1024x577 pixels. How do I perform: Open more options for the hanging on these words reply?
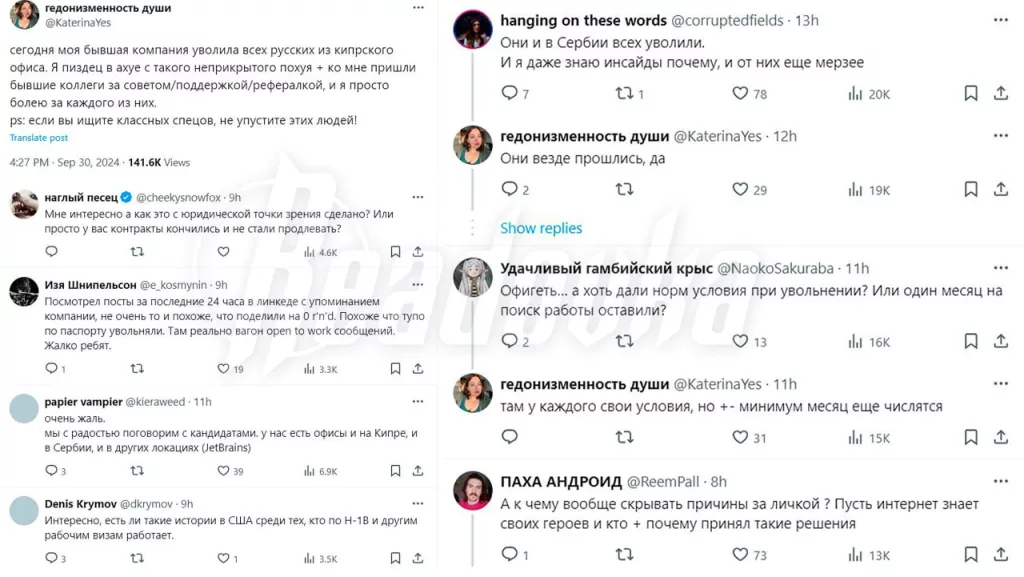pos(1000,20)
